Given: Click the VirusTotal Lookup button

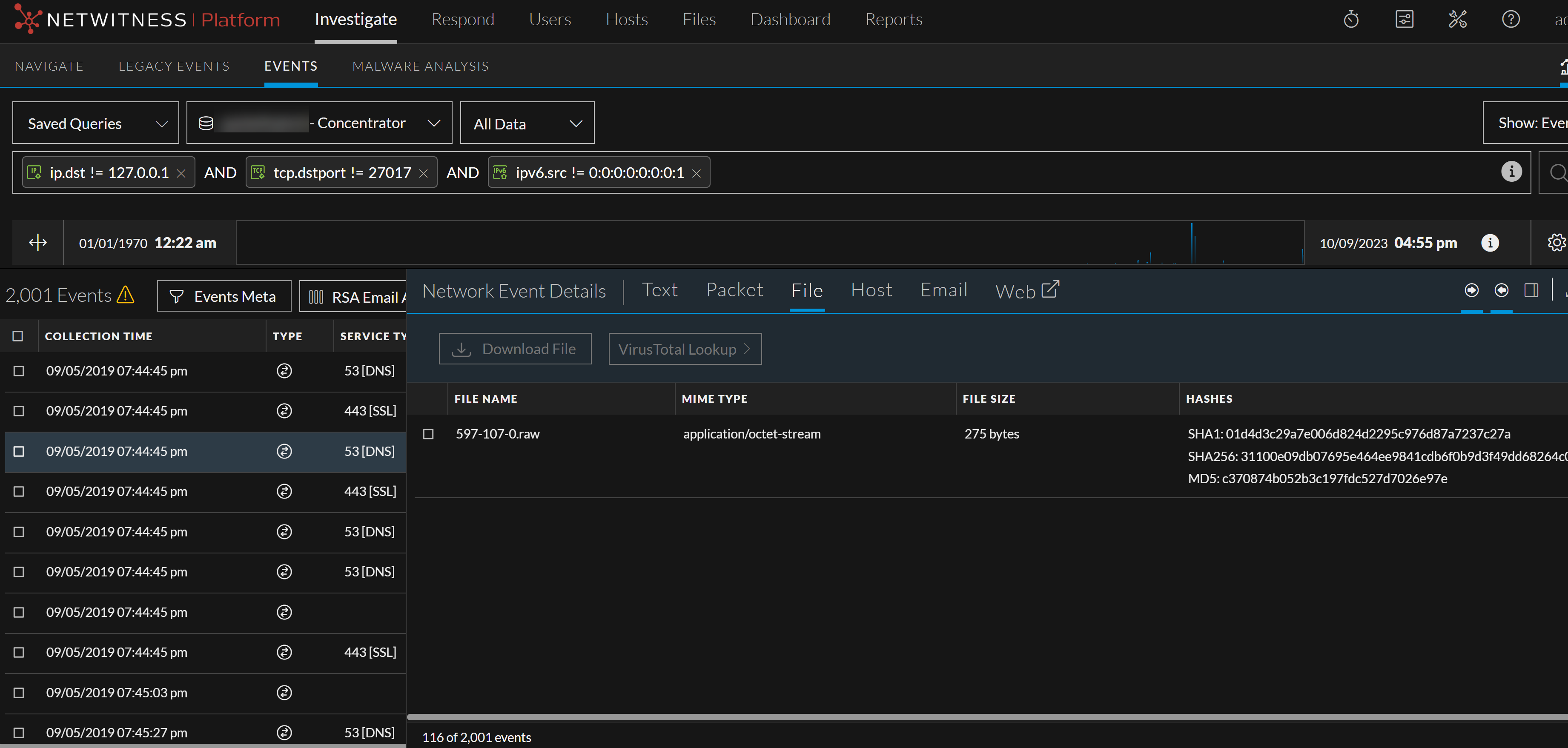Looking at the screenshot, I should (x=684, y=350).
